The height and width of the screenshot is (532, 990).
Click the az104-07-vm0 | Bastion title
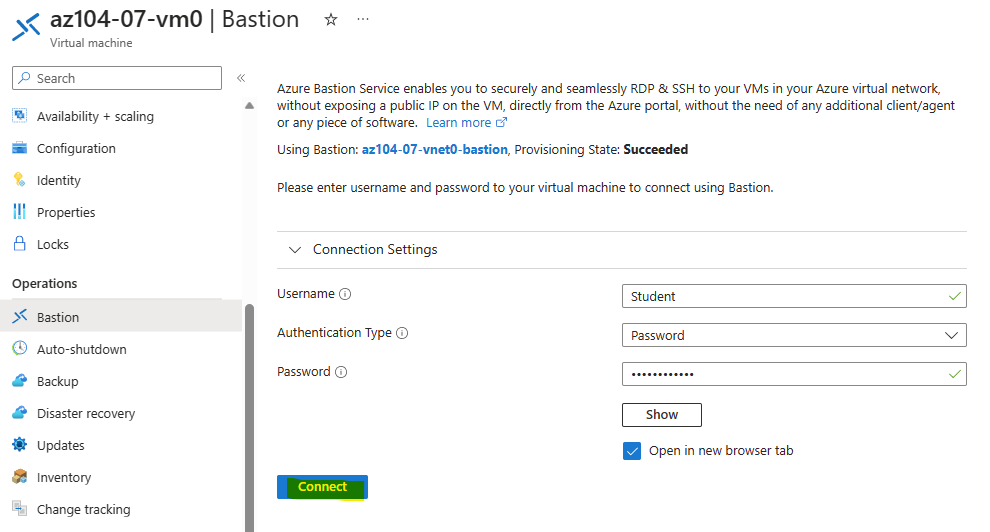(x=174, y=19)
